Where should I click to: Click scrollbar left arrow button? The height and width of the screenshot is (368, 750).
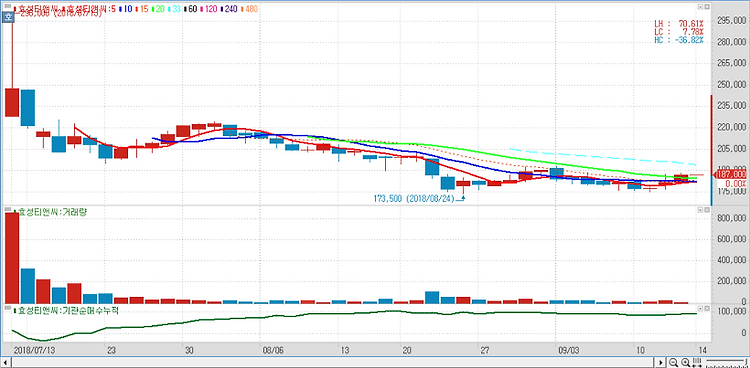pyautogui.click(x=6, y=362)
